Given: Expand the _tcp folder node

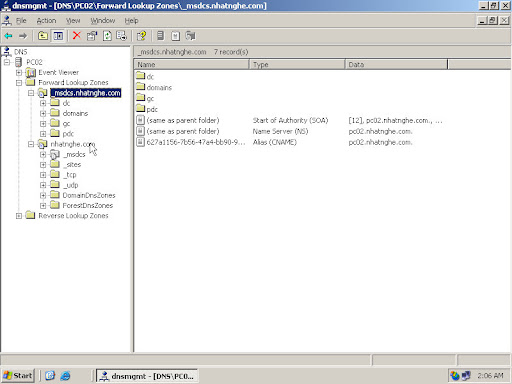Looking at the screenshot, I should click(43, 175).
